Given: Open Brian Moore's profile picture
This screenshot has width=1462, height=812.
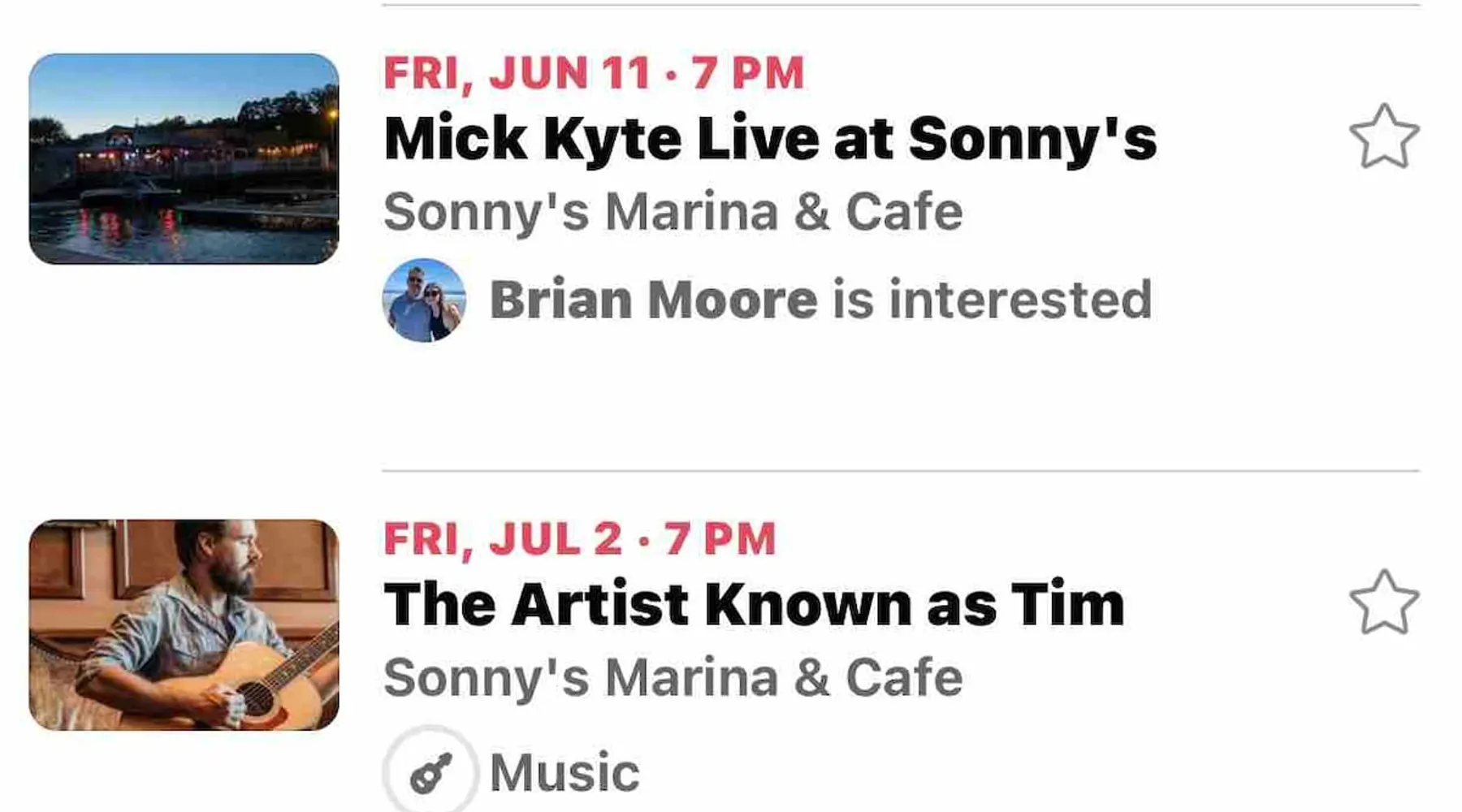Looking at the screenshot, I should tap(424, 300).
